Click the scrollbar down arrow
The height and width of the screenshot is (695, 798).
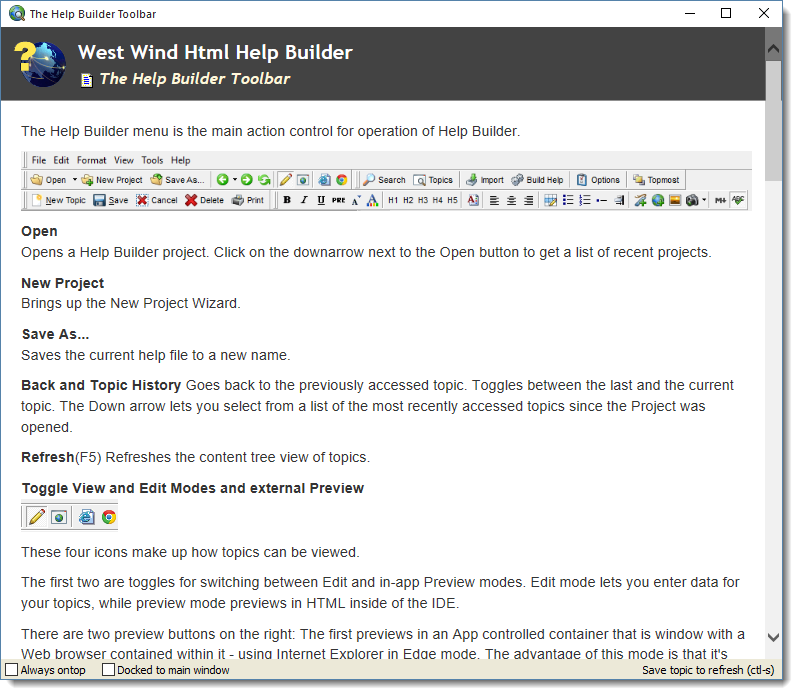pyautogui.click(x=774, y=637)
